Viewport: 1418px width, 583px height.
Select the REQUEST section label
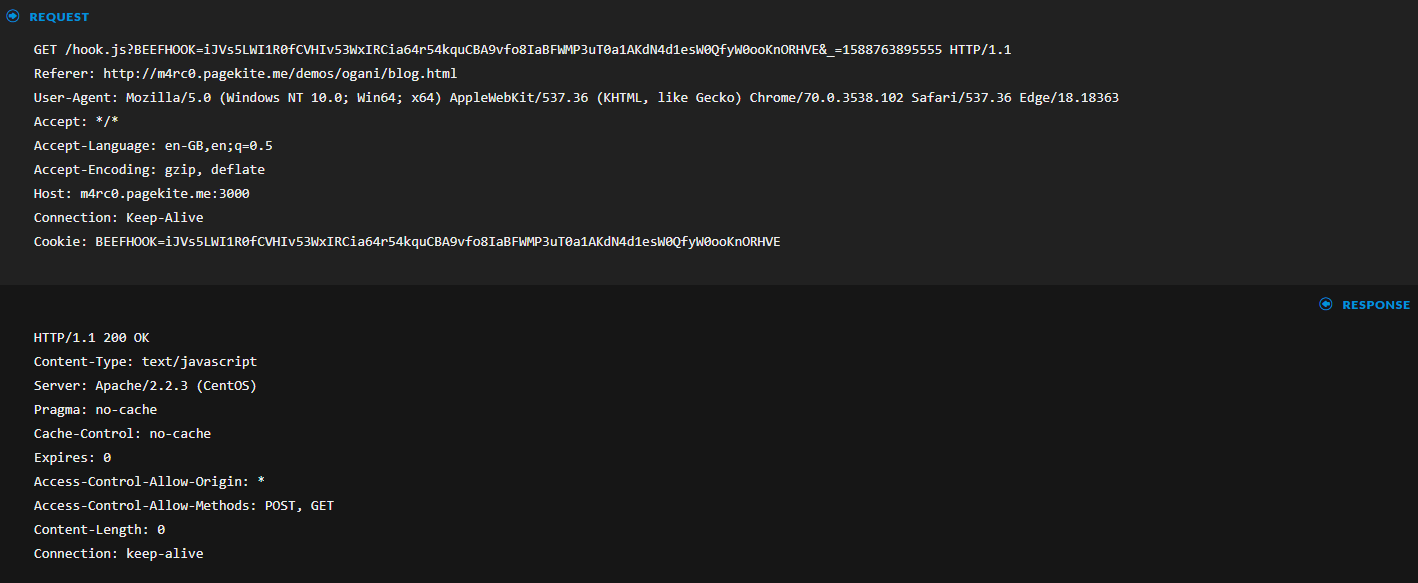pos(59,17)
